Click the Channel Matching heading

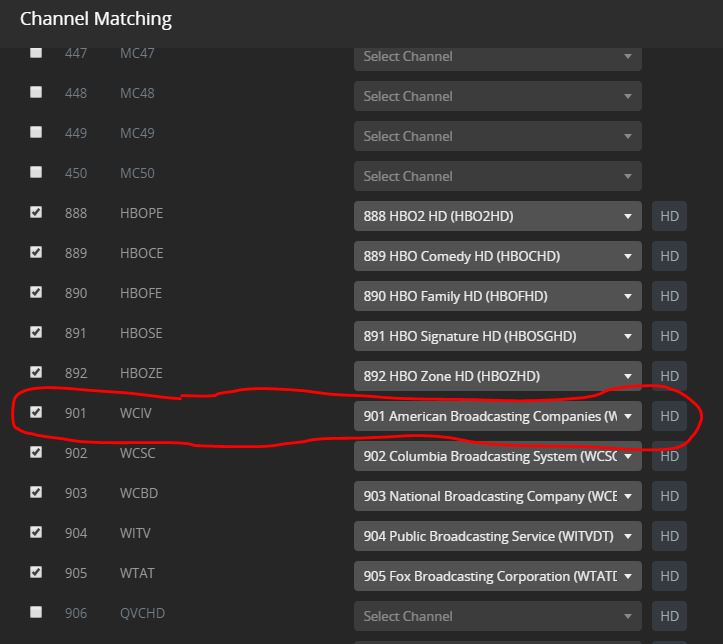coord(96,19)
